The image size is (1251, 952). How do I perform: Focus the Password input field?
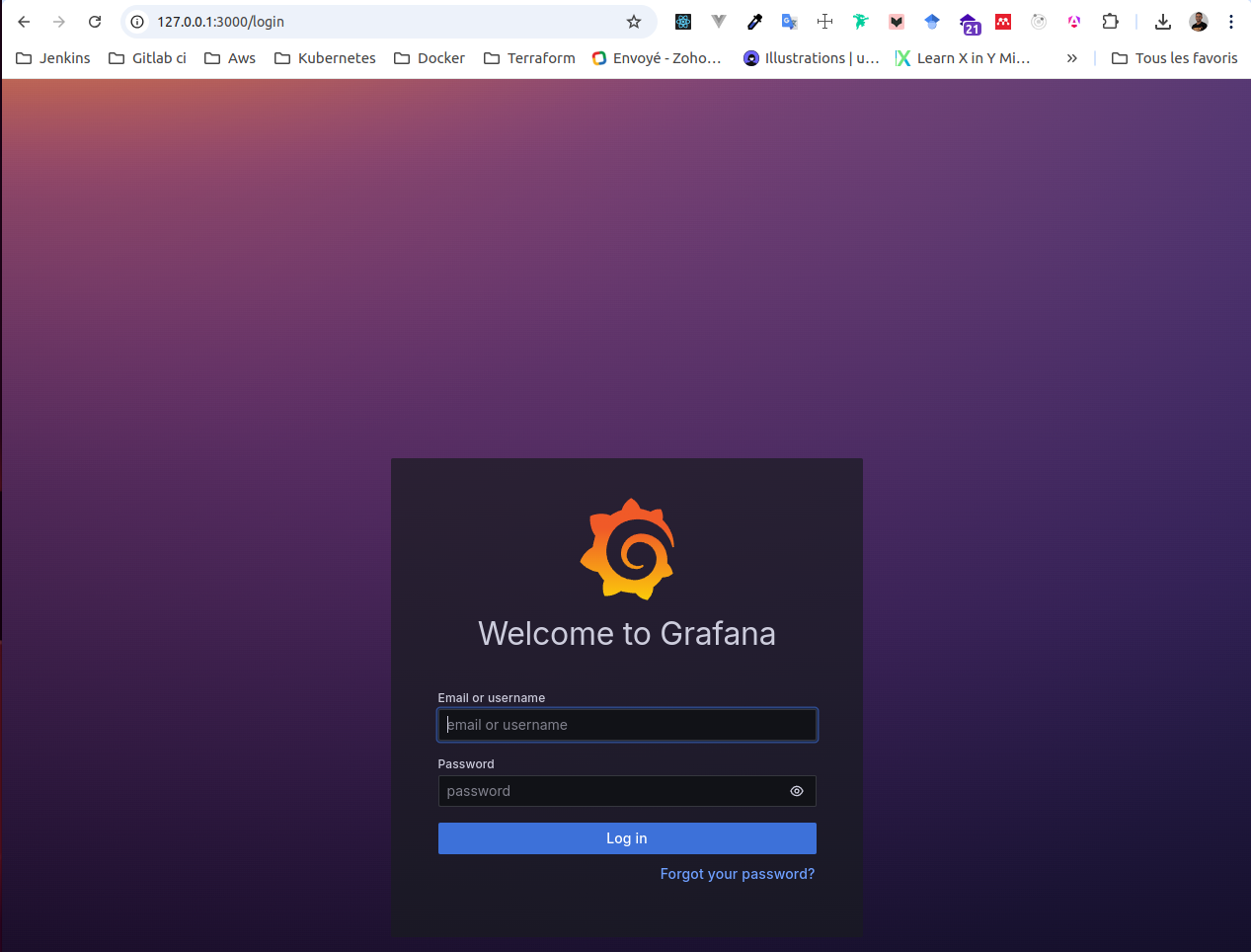[610, 791]
